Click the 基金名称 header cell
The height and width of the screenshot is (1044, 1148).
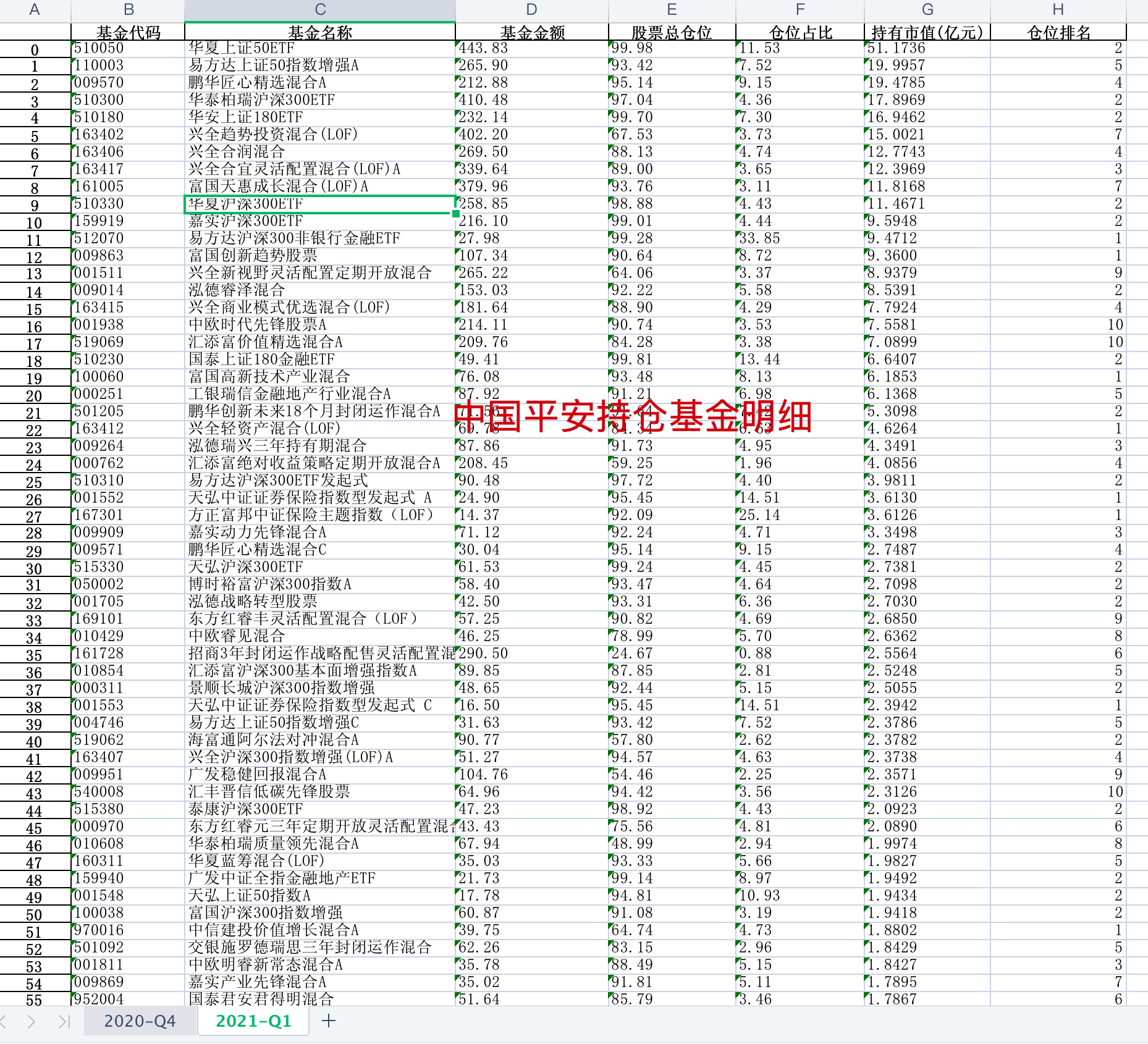tap(320, 32)
